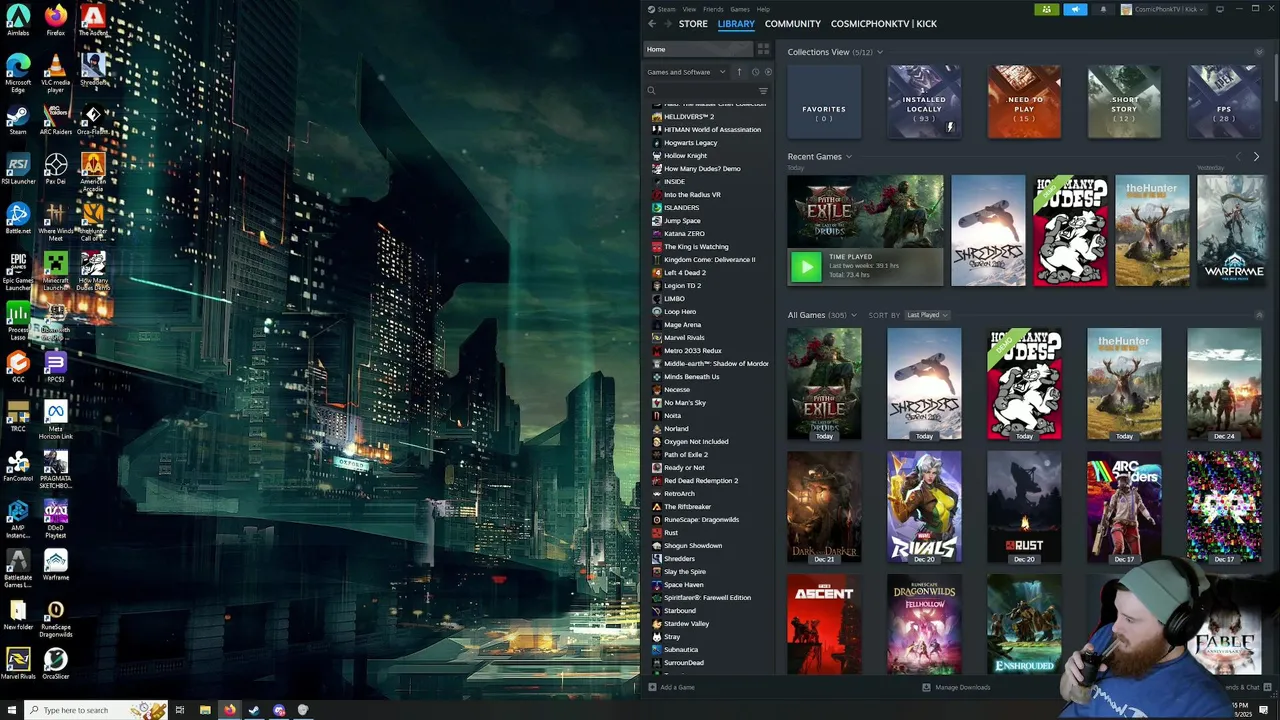Click Add a Game
The width and height of the screenshot is (1280, 720).
click(671, 687)
